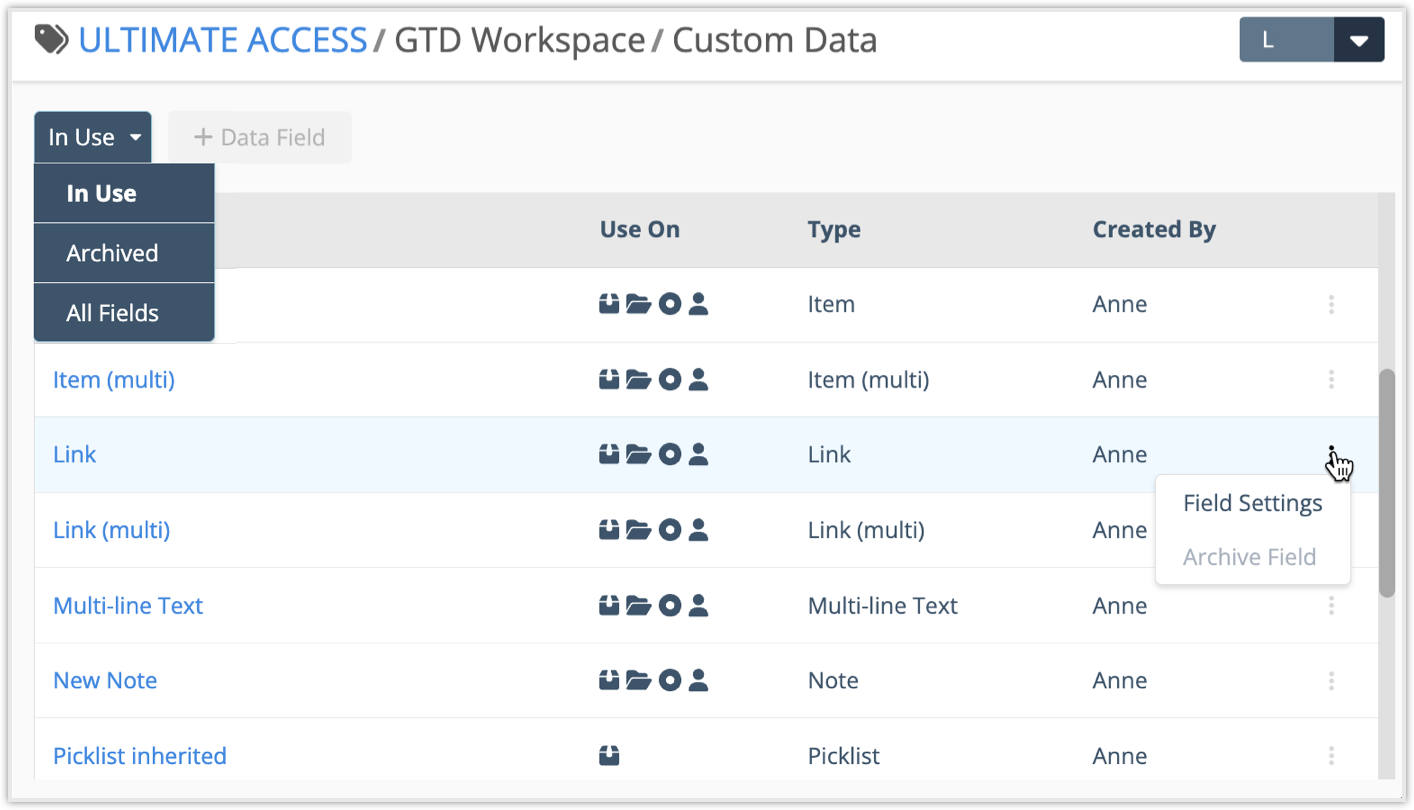Open the kebab menu for Link (multi)
Screen dimensions: 1414x810
1331,530
